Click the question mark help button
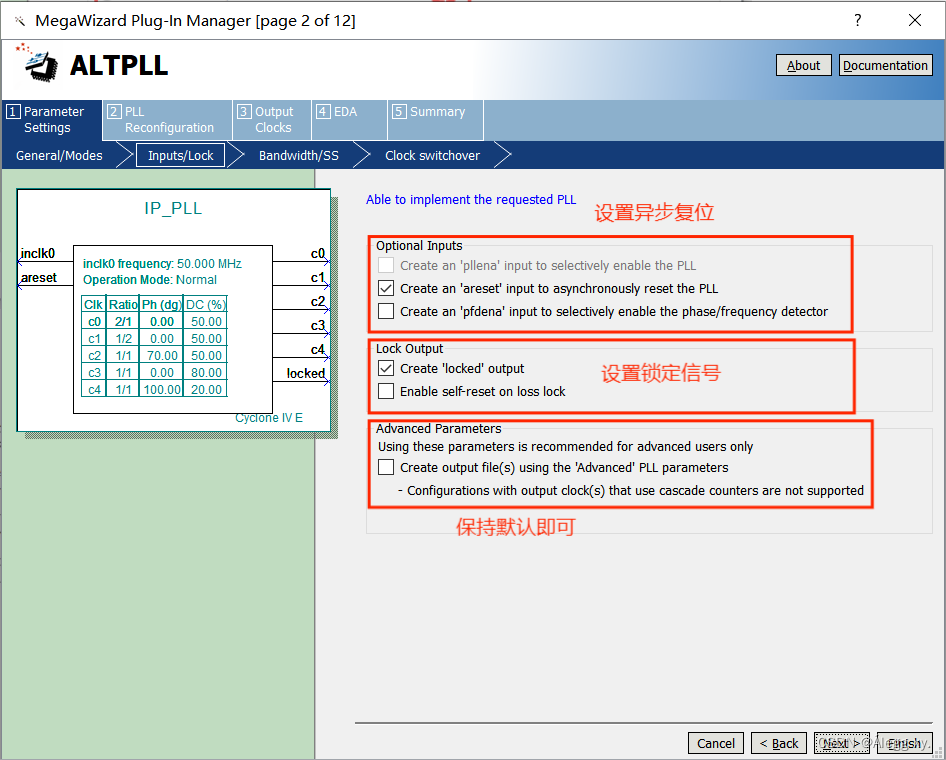 [x=857, y=20]
